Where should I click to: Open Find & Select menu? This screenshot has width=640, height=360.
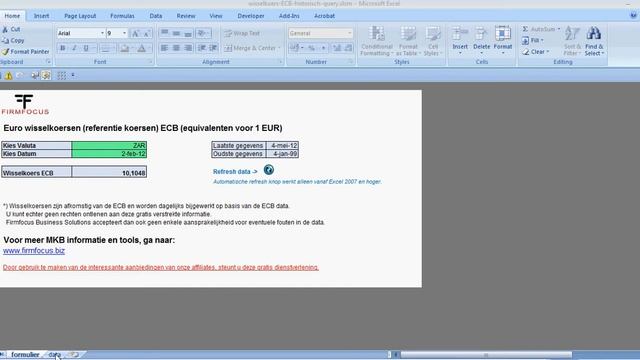pos(594,41)
